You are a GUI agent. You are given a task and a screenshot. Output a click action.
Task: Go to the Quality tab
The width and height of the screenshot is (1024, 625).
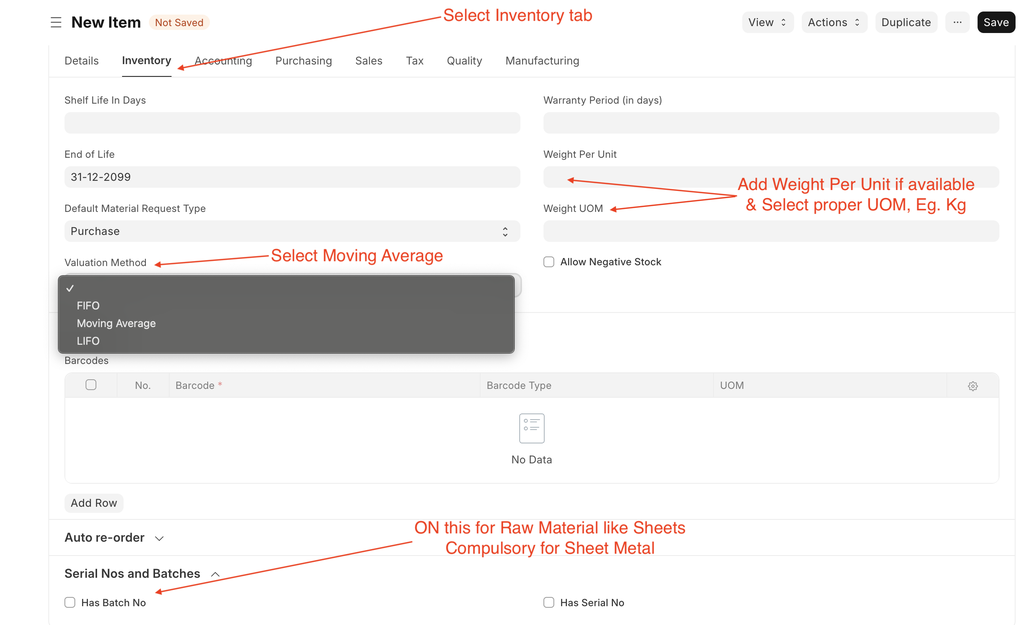click(x=464, y=61)
